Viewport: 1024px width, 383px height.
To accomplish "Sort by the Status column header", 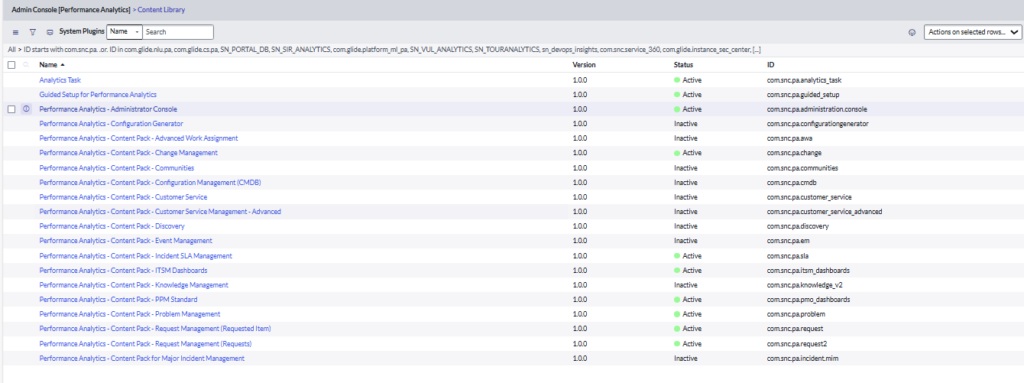I will pos(683,65).
